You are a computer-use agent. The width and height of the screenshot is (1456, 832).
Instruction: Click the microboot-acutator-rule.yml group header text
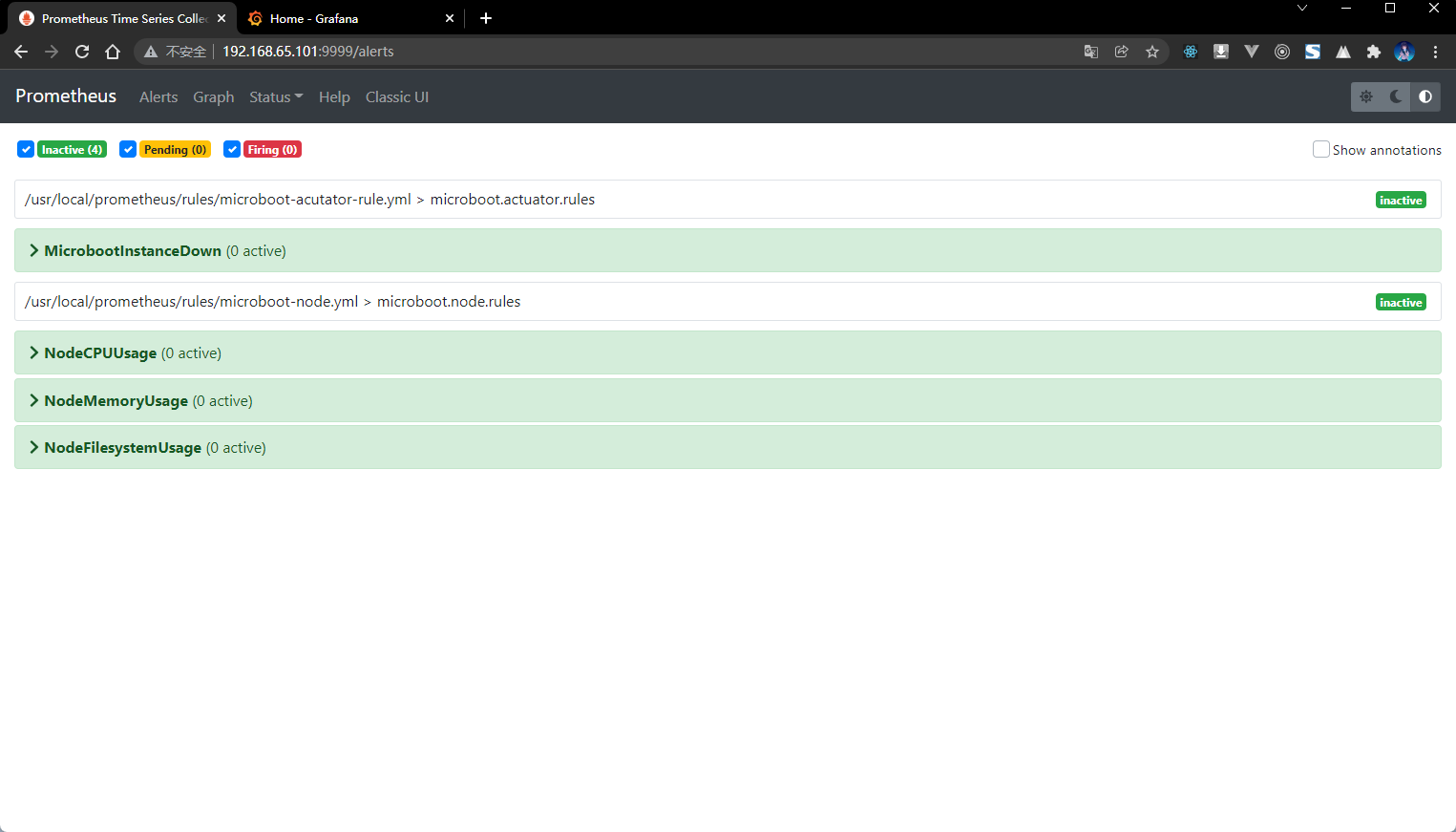tap(309, 199)
